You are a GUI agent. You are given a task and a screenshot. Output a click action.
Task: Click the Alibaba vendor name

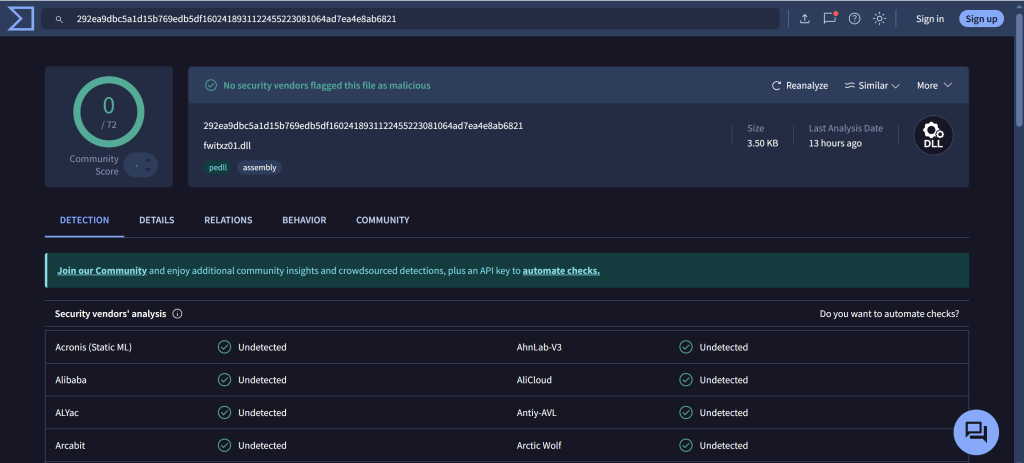click(71, 380)
